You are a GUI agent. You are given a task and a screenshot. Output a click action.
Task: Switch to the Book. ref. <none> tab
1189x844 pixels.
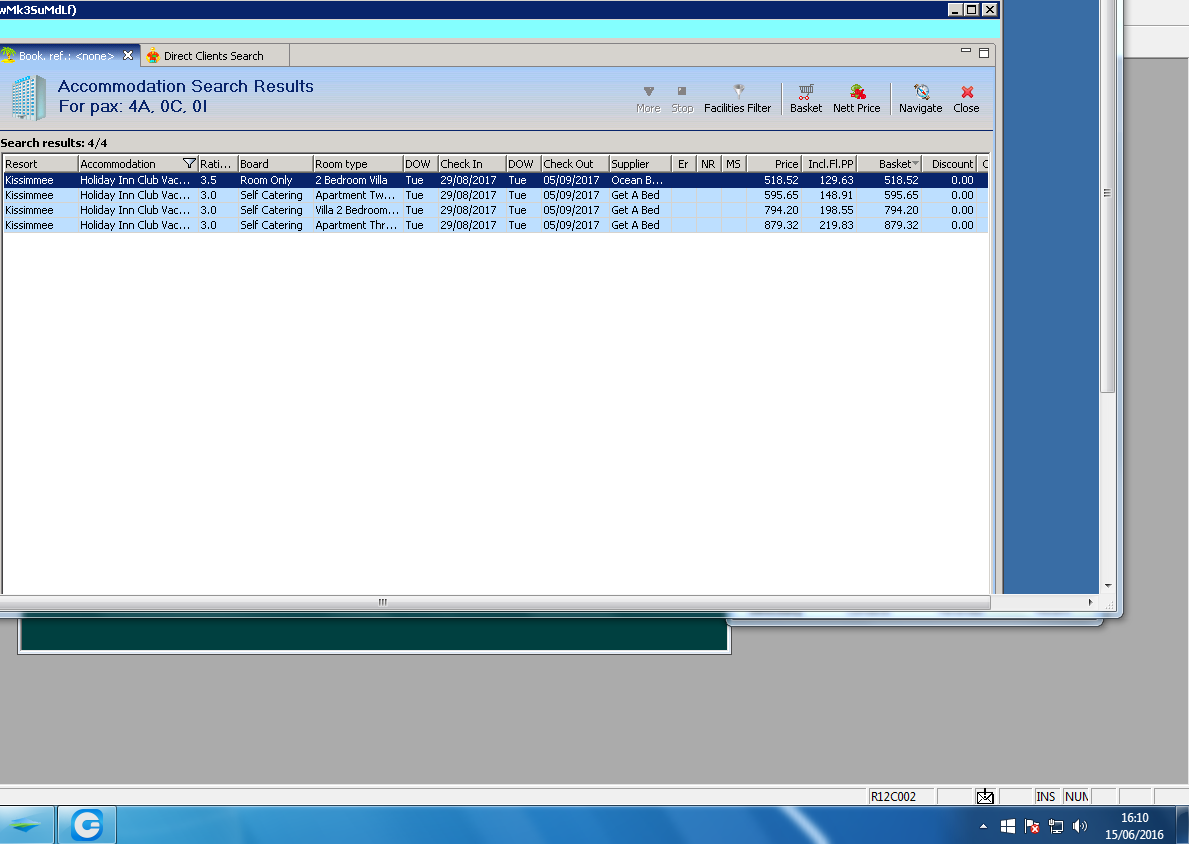[x=66, y=55]
